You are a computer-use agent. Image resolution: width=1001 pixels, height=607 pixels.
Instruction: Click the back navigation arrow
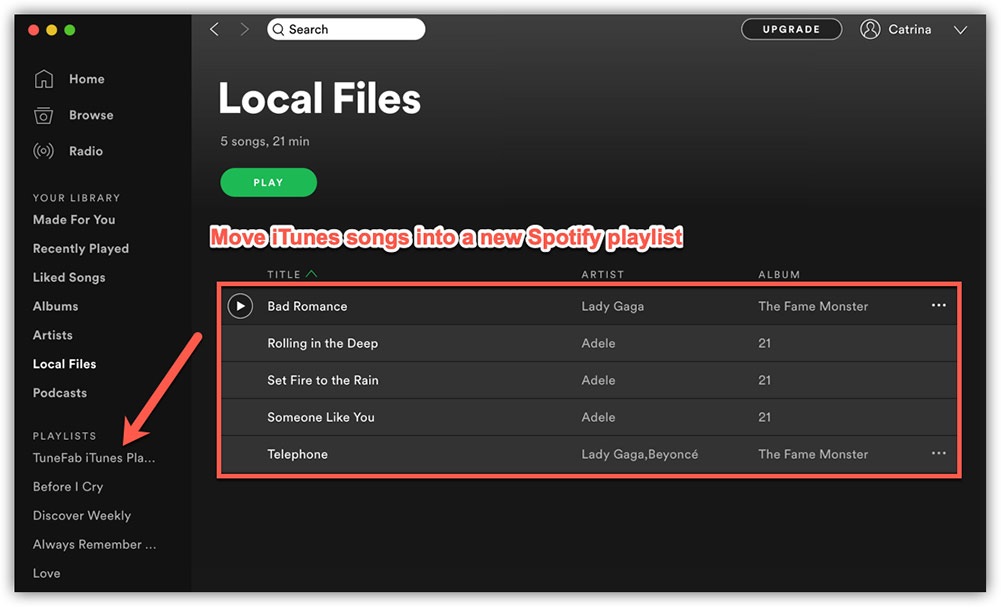click(214, 29)
